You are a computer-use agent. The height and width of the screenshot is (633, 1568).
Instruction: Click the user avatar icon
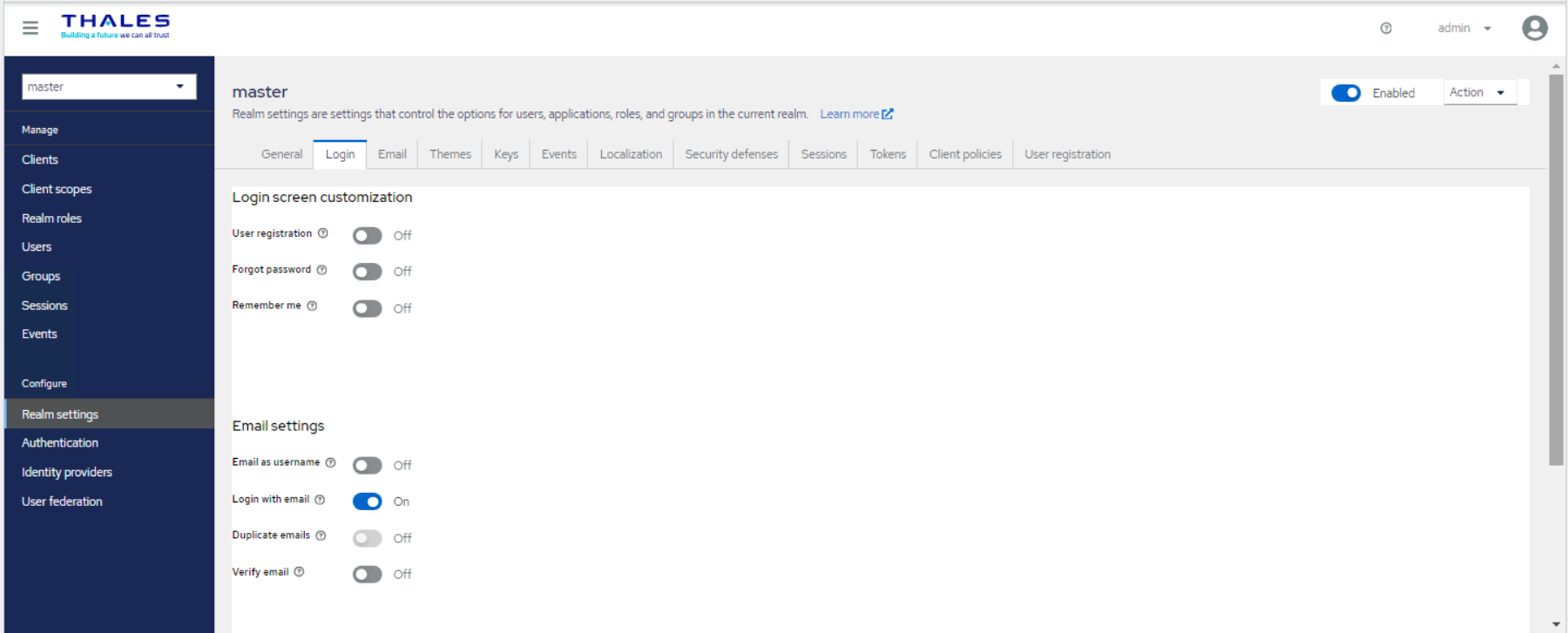tap(1534, 28)
